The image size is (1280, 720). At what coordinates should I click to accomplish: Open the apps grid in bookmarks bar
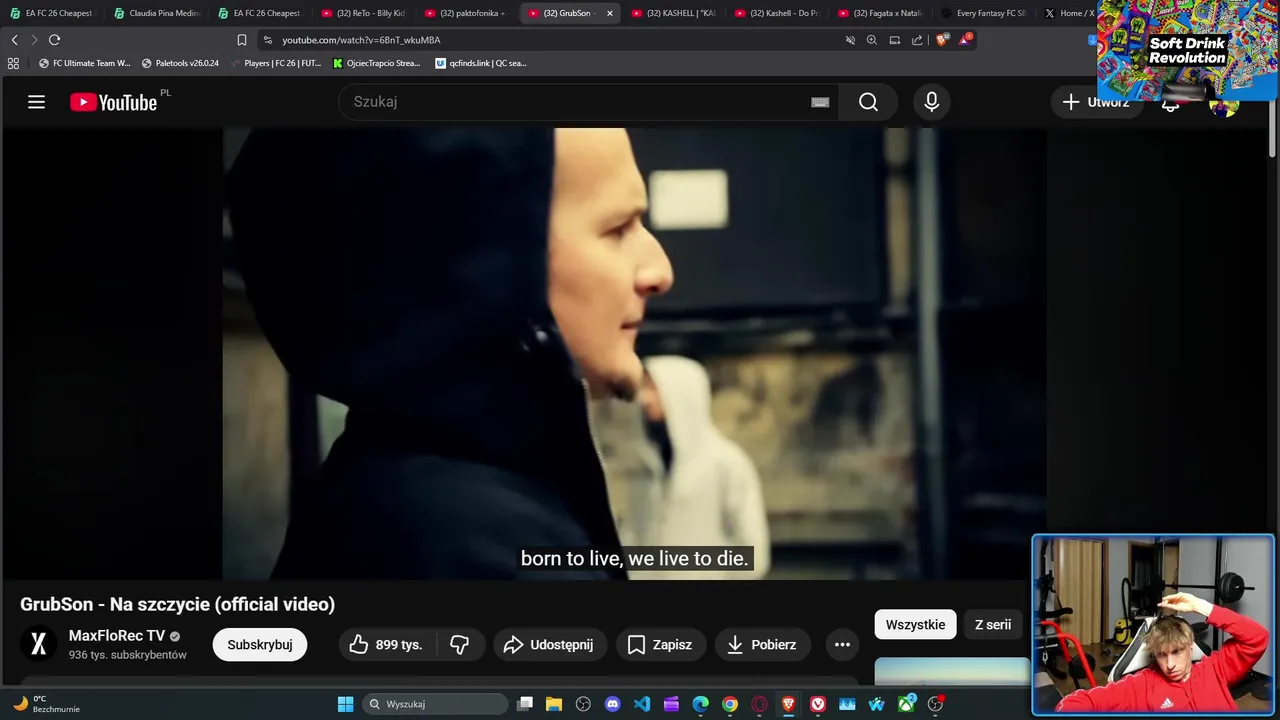coord(13,63)
